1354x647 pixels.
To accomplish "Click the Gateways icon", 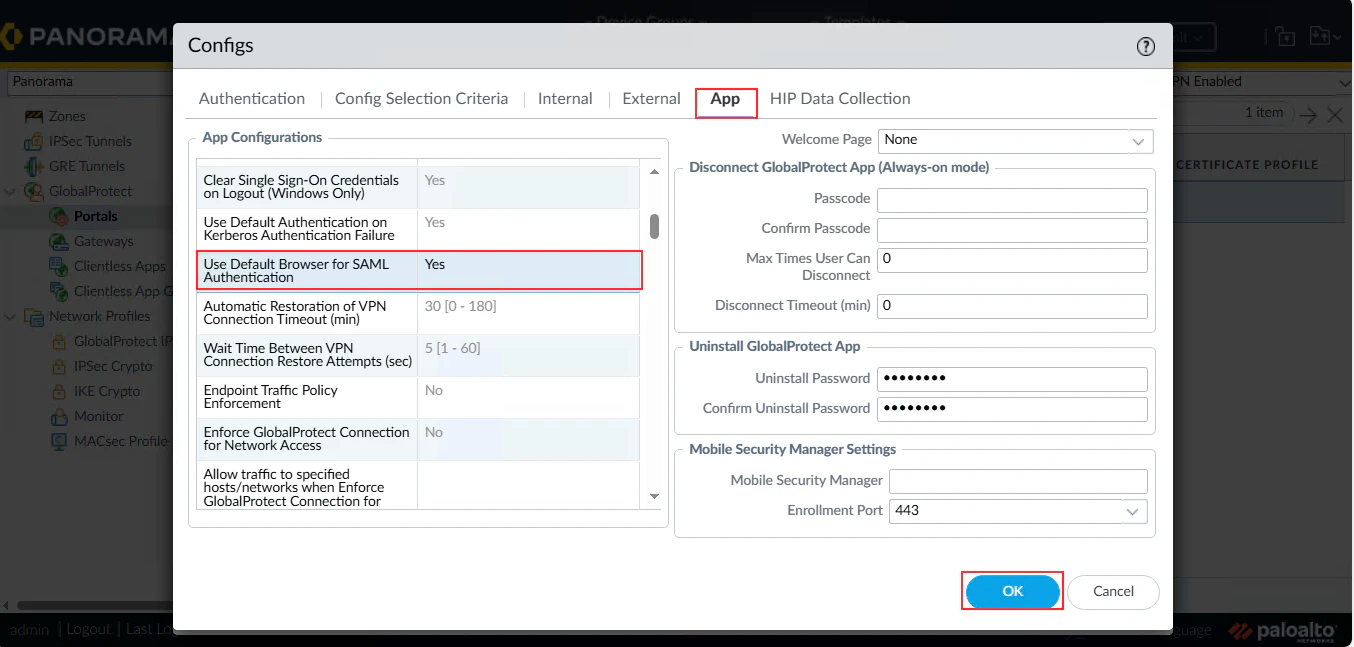I will pos(58,241).
